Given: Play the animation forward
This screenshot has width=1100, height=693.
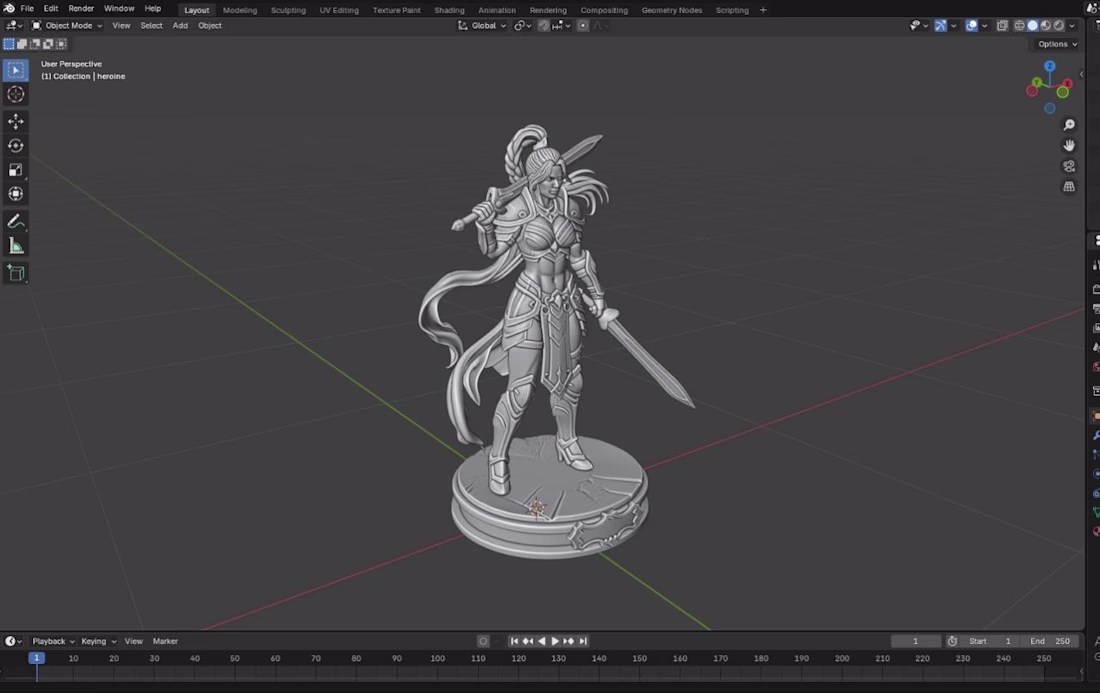Looking at the screenshot, I should click(555, 641).
